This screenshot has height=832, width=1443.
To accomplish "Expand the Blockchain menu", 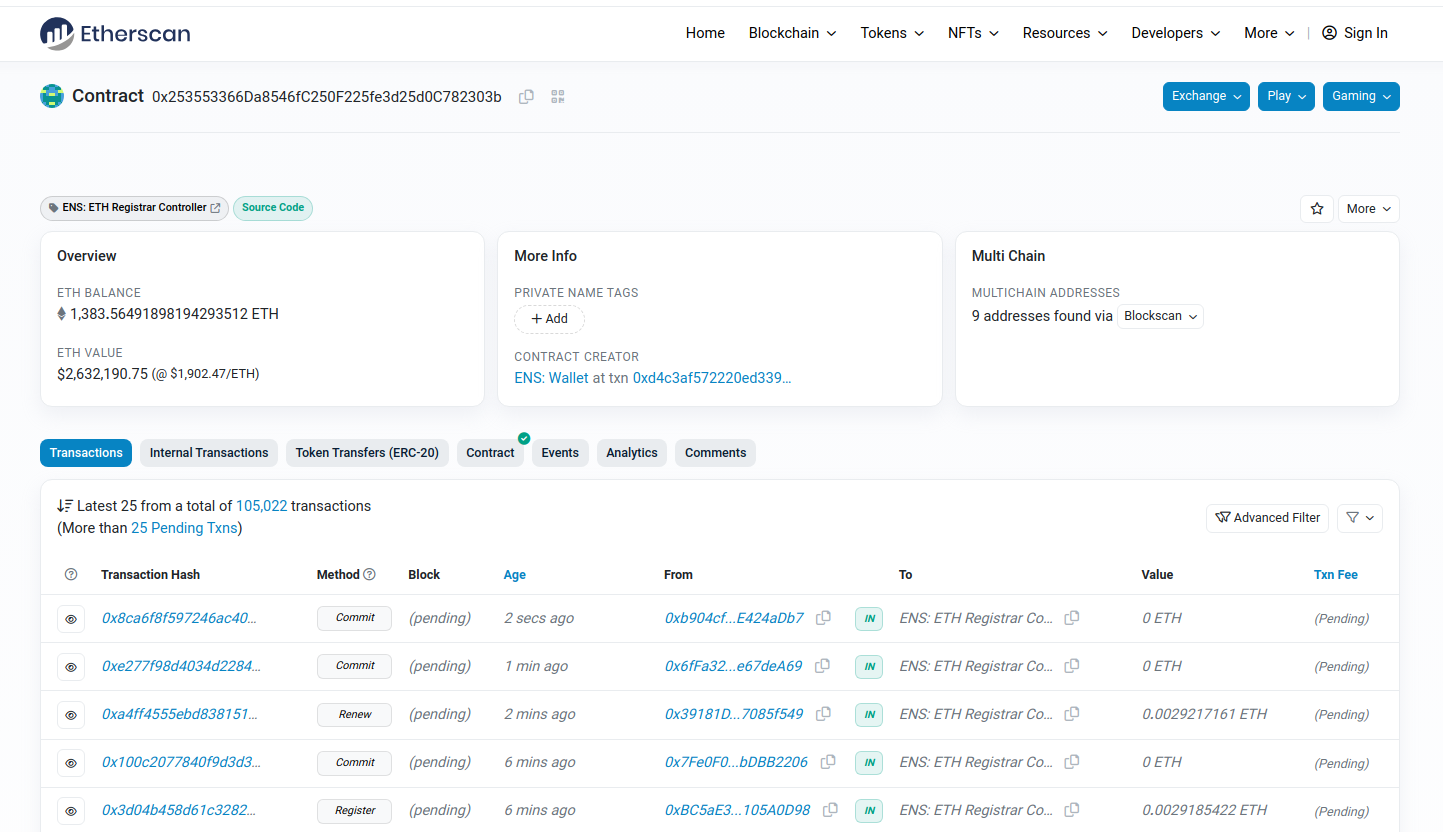I will point(793,33).
